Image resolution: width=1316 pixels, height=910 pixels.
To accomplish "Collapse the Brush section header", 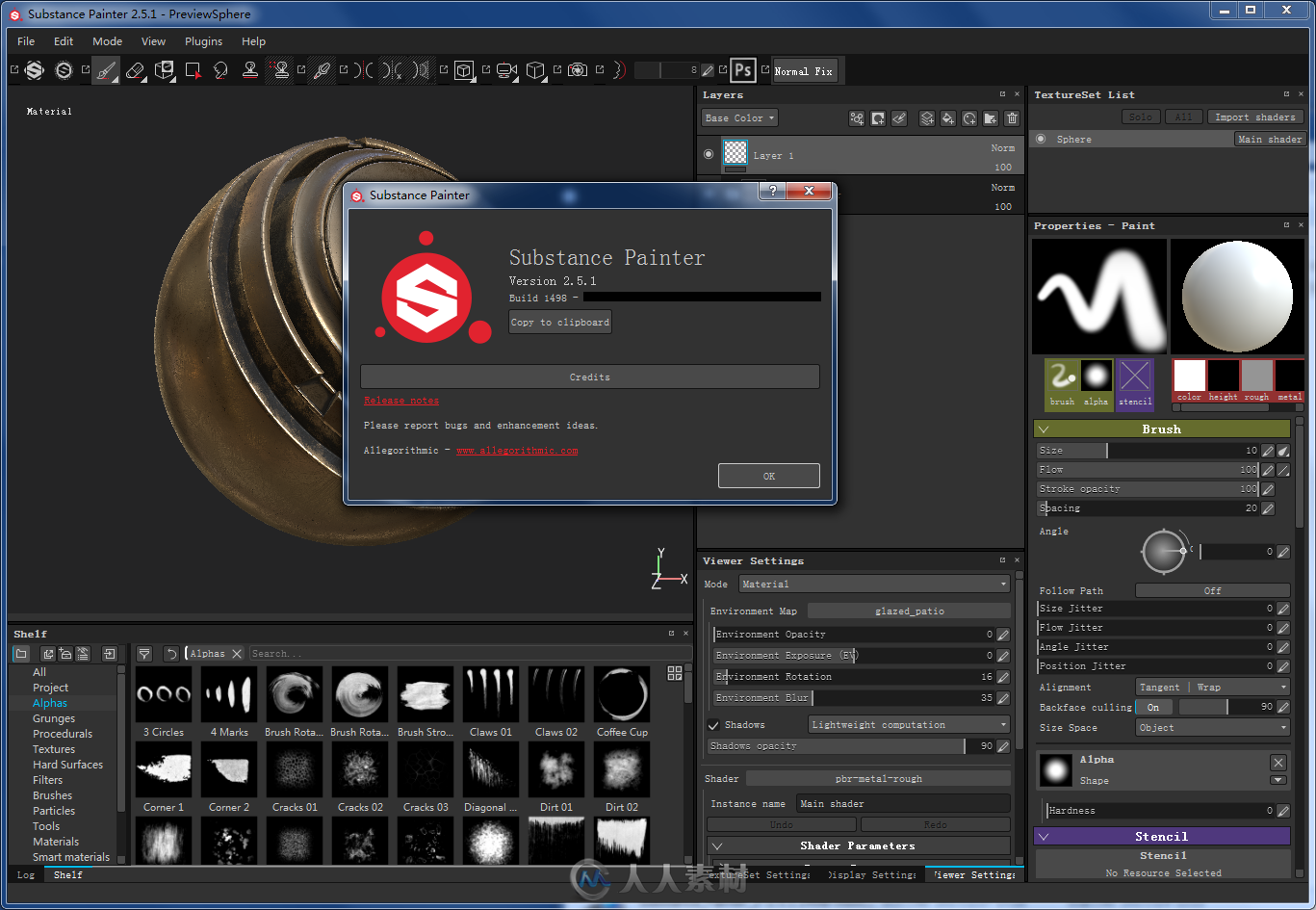I will (x=1162, y=429).
